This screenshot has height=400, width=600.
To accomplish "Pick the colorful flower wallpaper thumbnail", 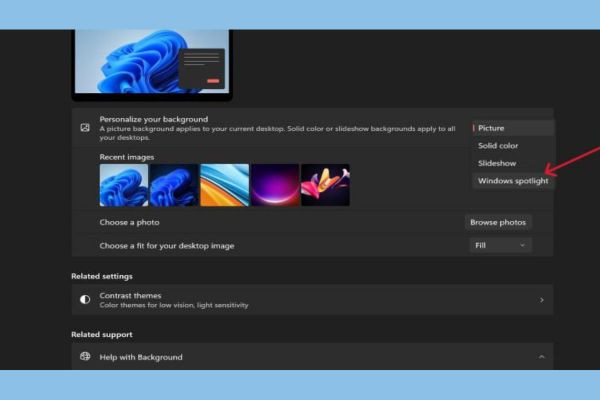I will pyautogui.click(x=325, y=185).
